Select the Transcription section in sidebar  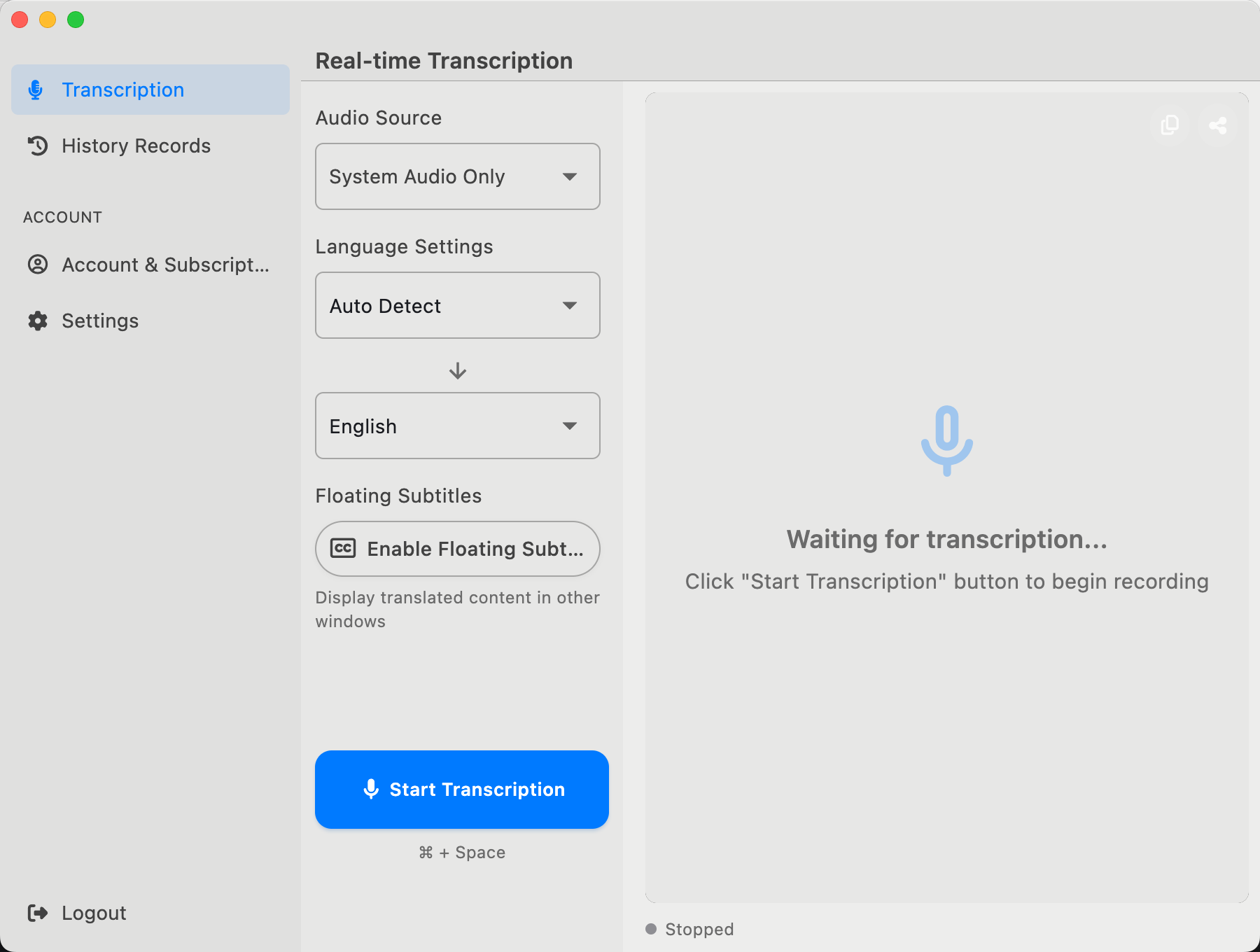(x=122, y=89)
